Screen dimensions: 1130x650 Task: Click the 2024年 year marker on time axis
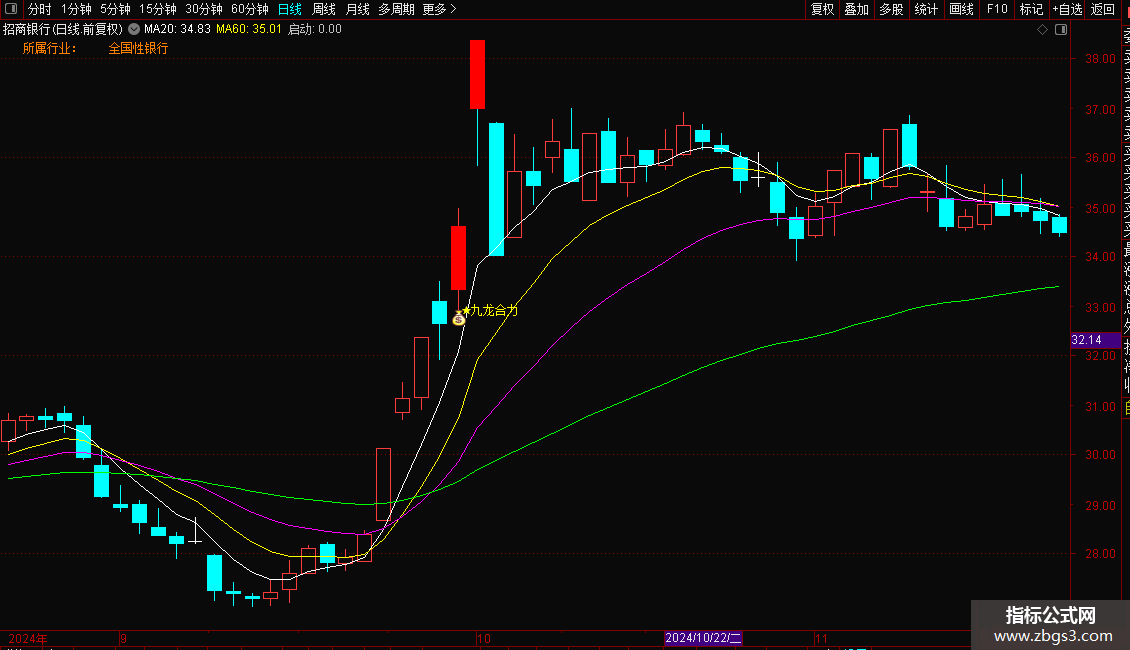pyautogui.click(x=28, y=638)
